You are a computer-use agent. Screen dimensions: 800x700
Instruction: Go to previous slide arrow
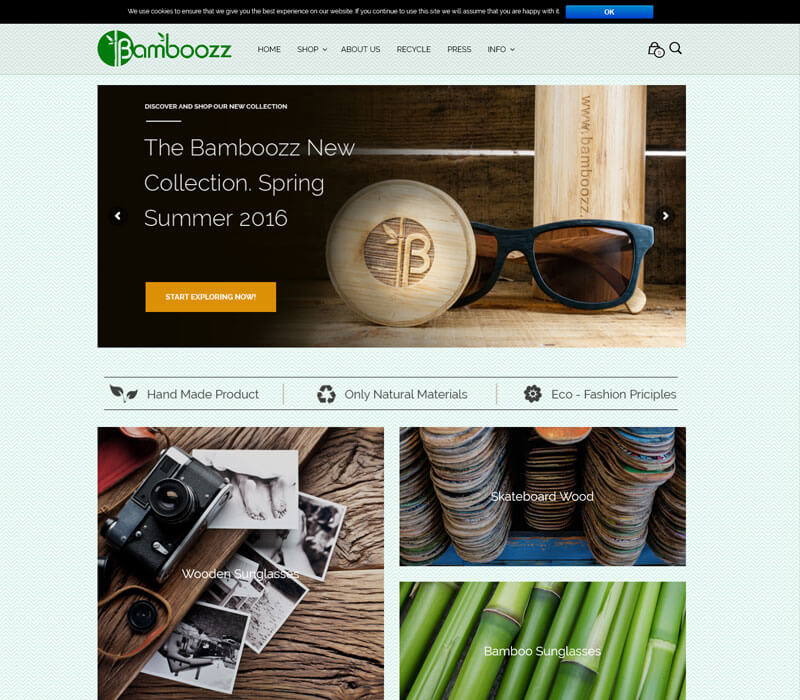(x=118, y=216)
